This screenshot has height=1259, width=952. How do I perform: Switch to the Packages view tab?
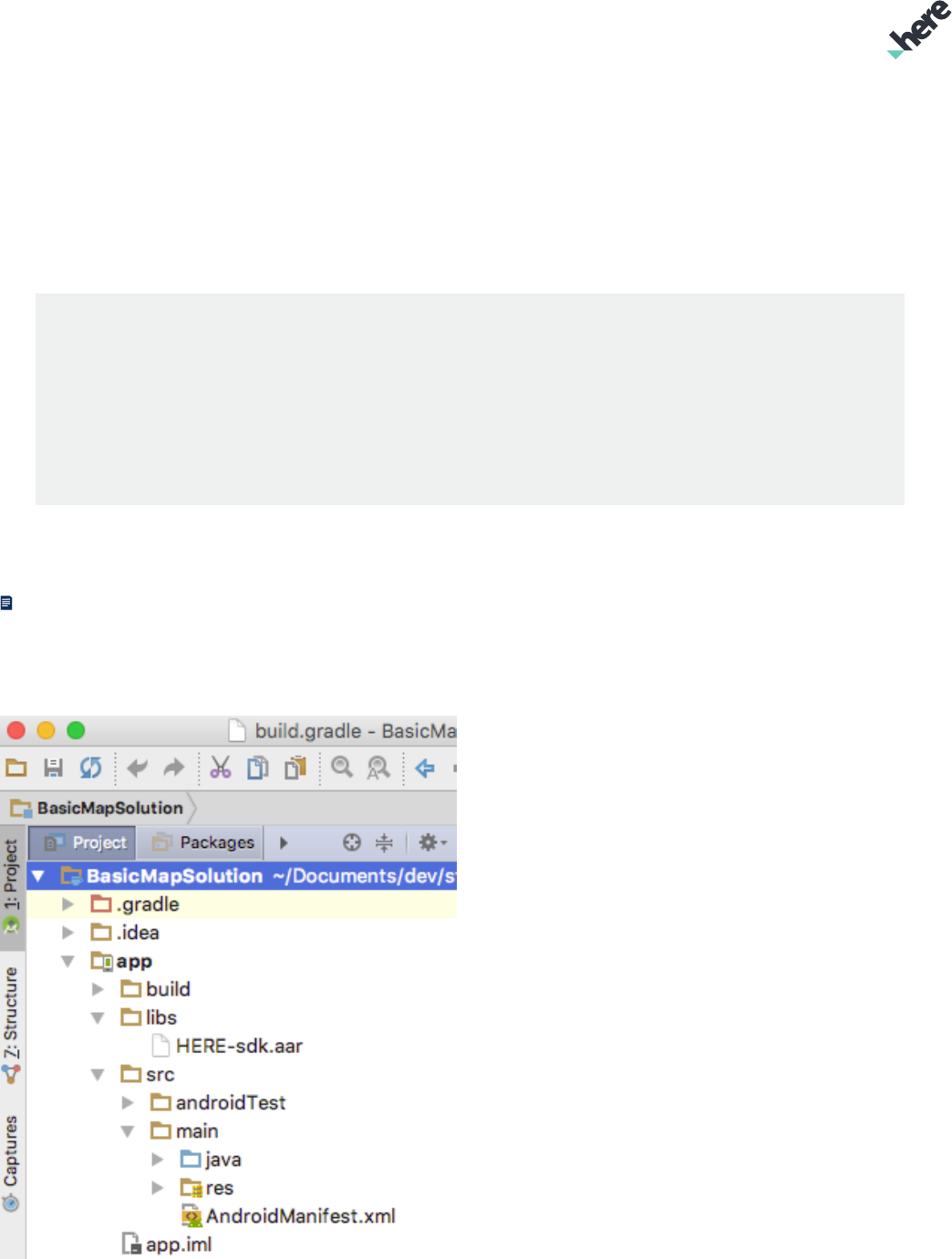pos(202,842)
